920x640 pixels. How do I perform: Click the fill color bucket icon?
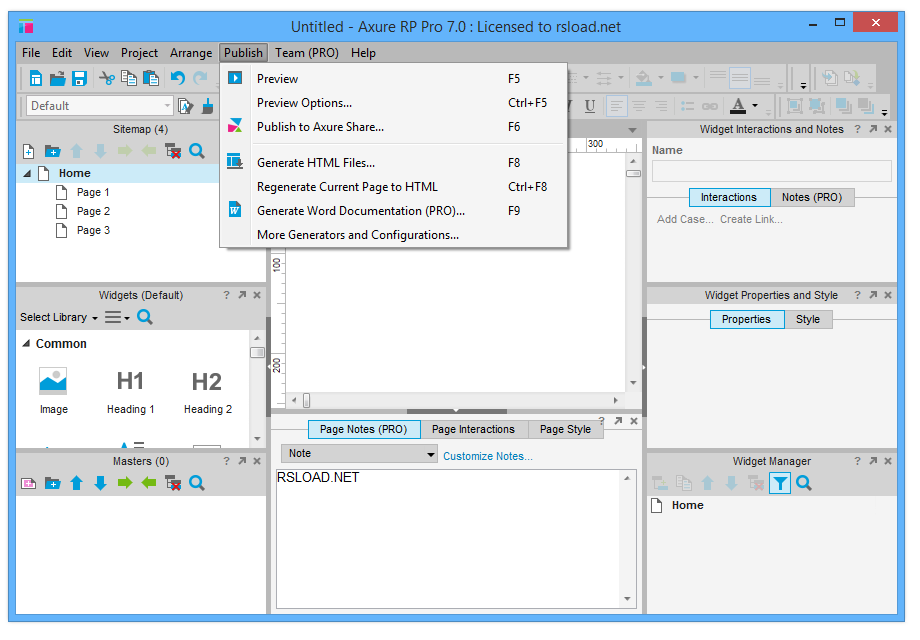point(644,78)
